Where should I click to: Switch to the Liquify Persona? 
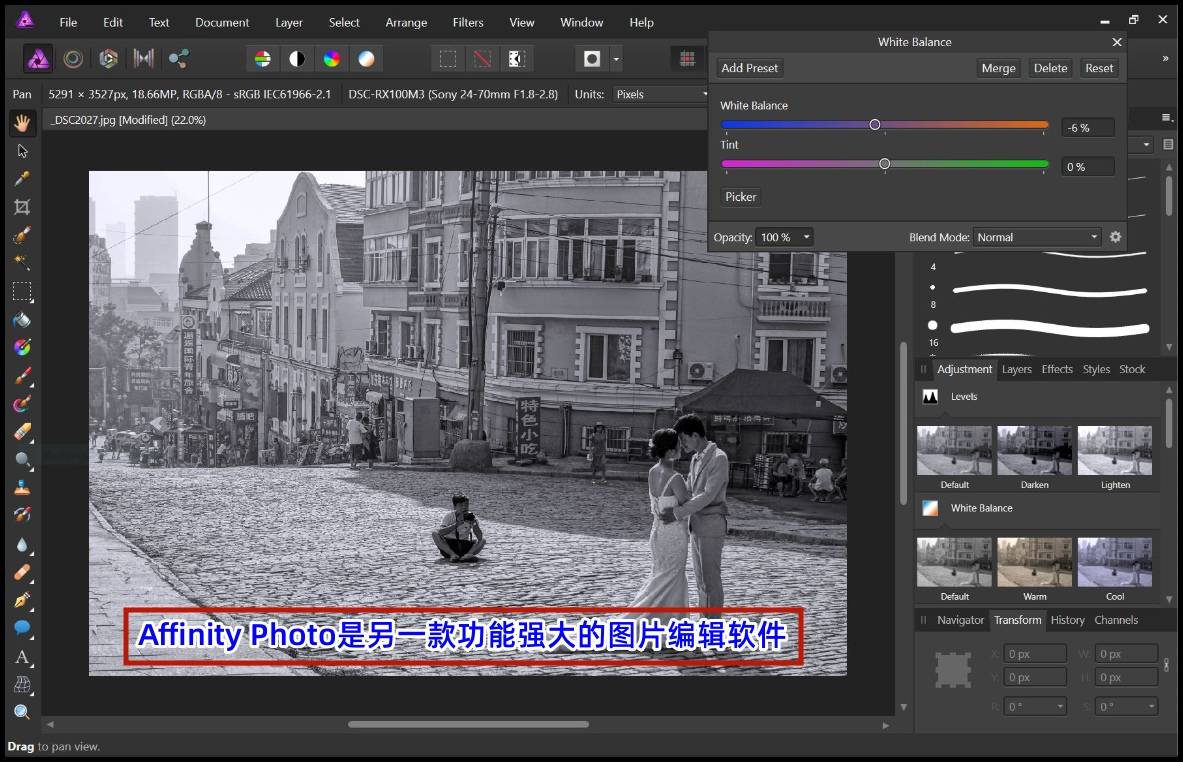coord(73,59)
